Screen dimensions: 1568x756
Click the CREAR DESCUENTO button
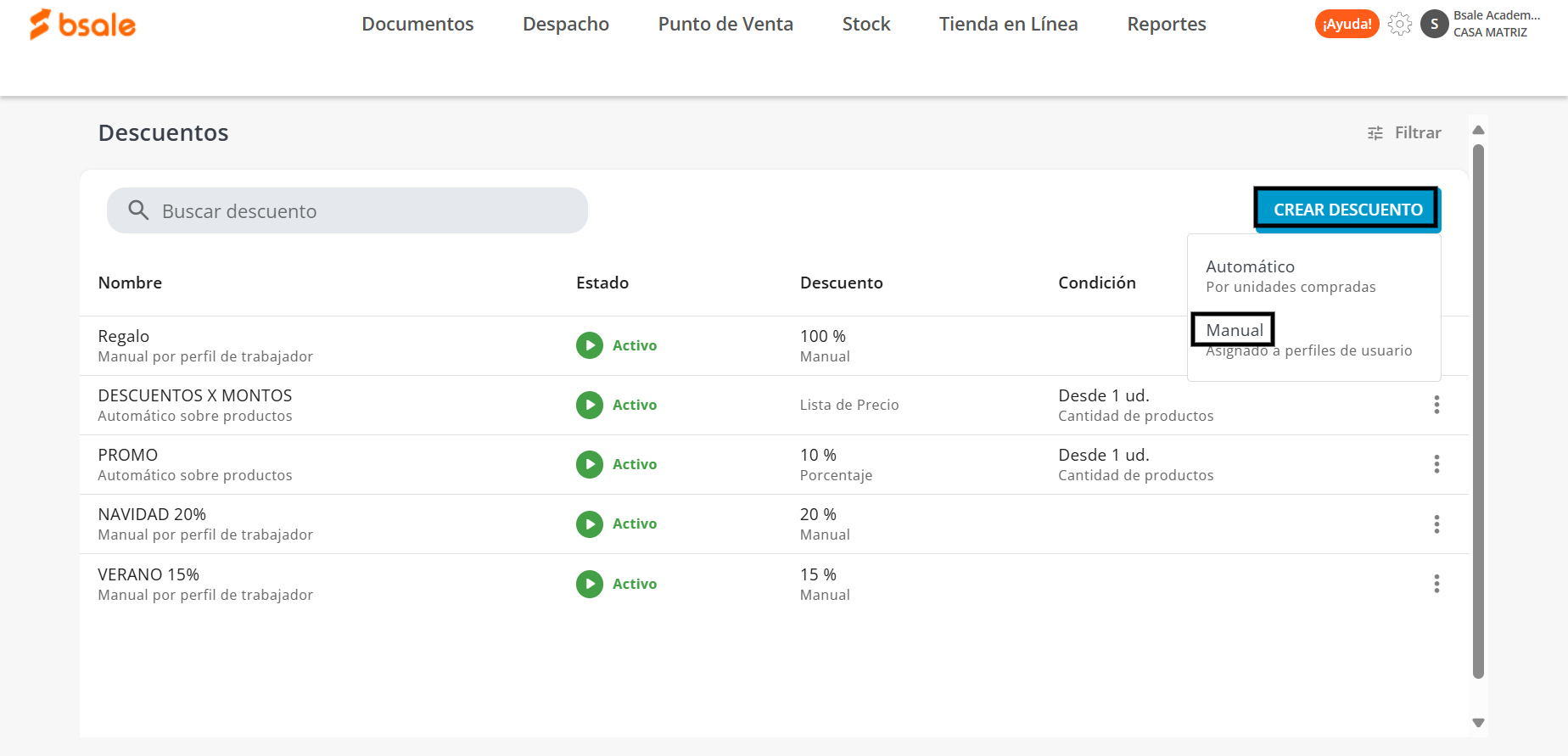tap(1347, 210)
